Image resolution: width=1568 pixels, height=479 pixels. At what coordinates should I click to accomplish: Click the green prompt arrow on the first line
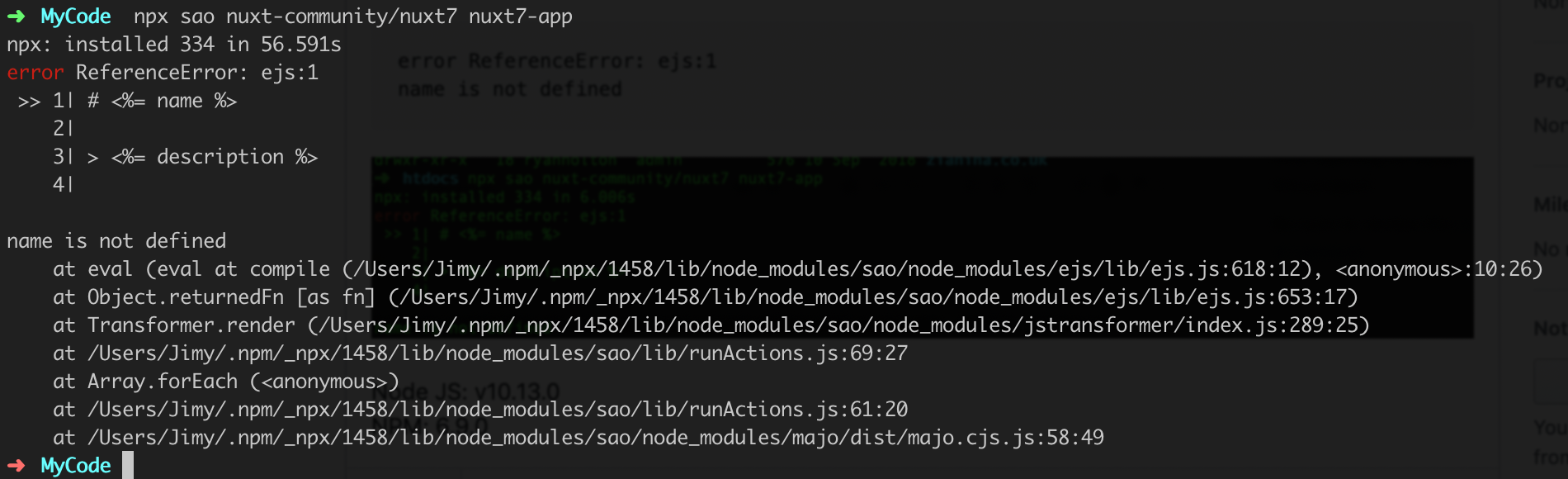[17, 17]
